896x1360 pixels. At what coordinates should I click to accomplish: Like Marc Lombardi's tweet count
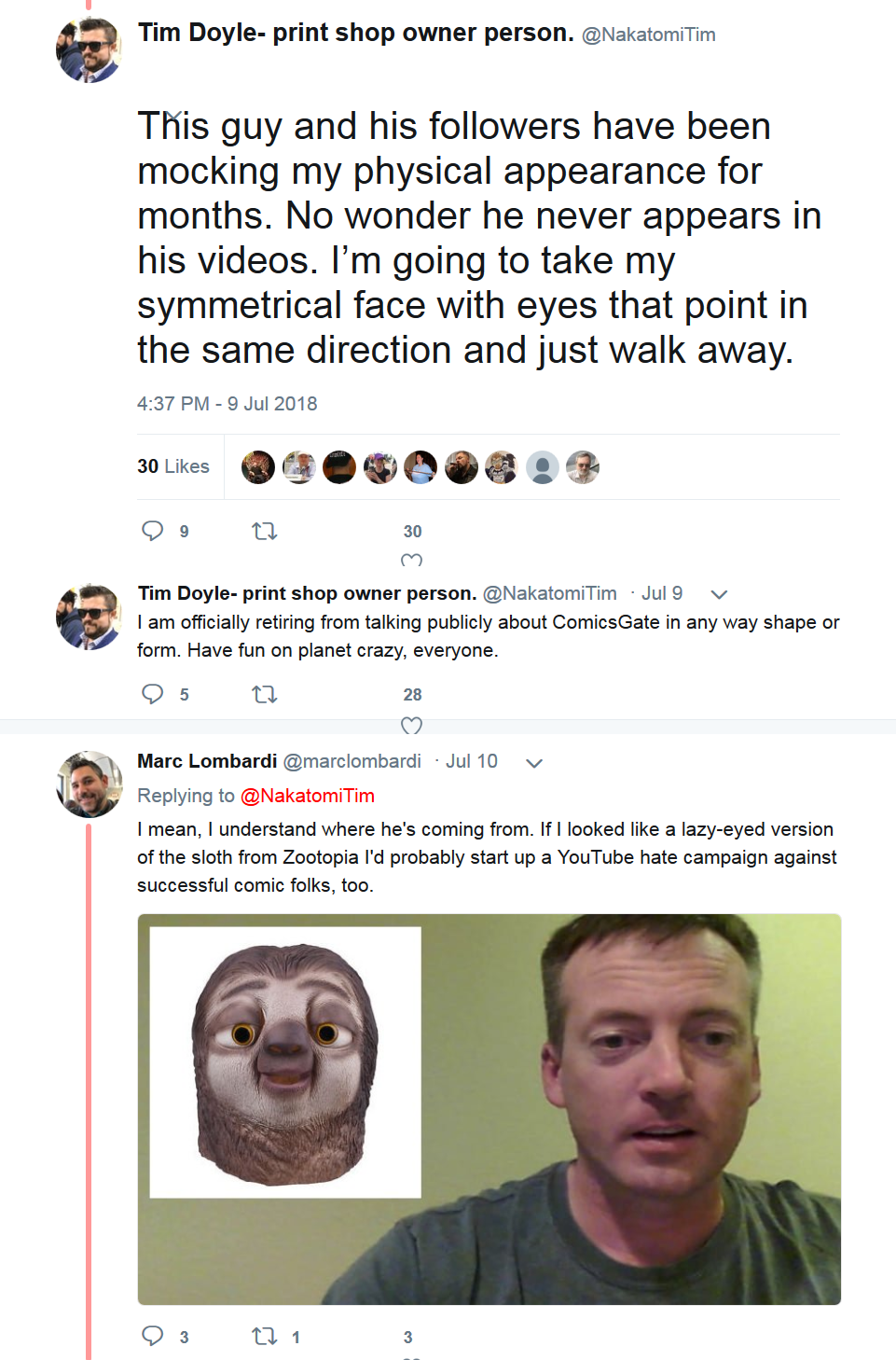407,1338
